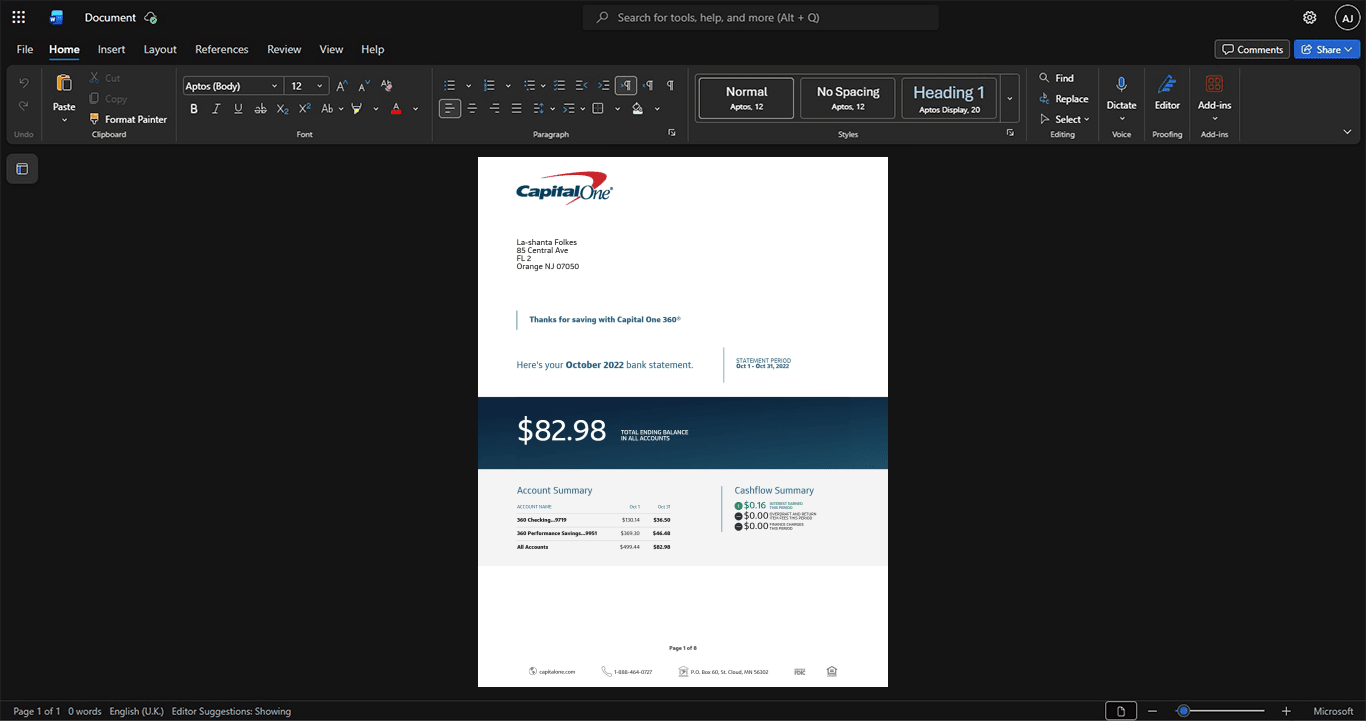Expand the Borders dropdown arrow
The width and height of the screenshot is (1366, 721).
[617, 109]
